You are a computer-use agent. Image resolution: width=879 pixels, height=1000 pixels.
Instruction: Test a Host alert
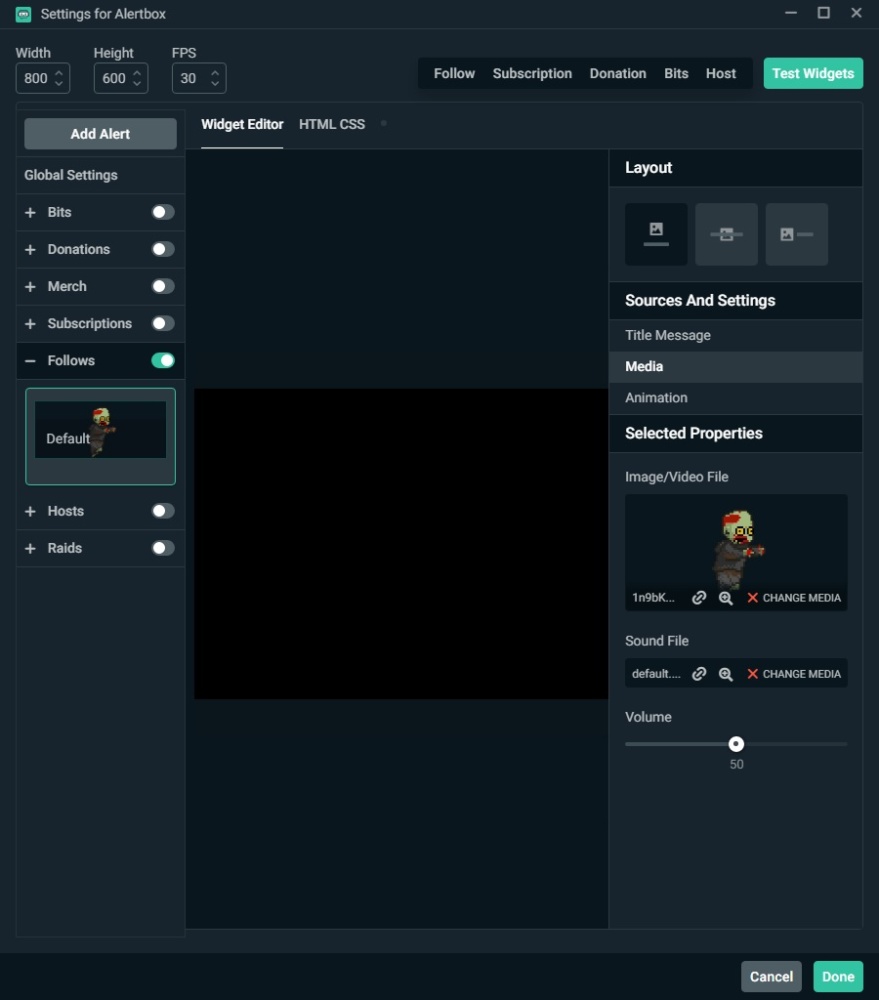[x=721, y=73]
